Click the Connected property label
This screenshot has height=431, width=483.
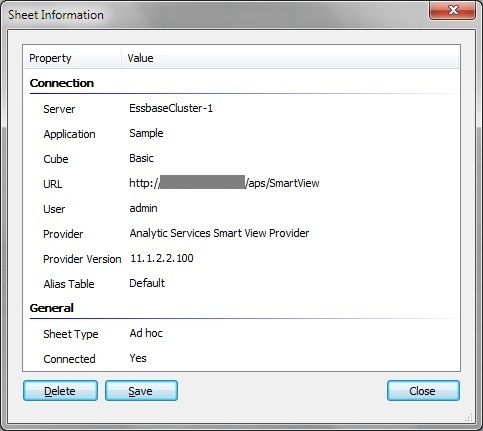tap(69, 359)
